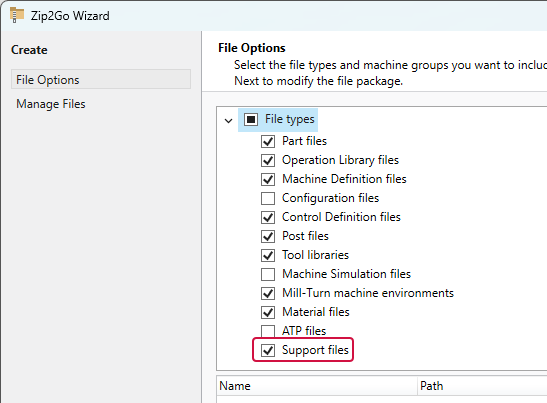Screen dimensions: 547x403
Task: Uncheck Control Definition files
Action: [x=268, y=217]
